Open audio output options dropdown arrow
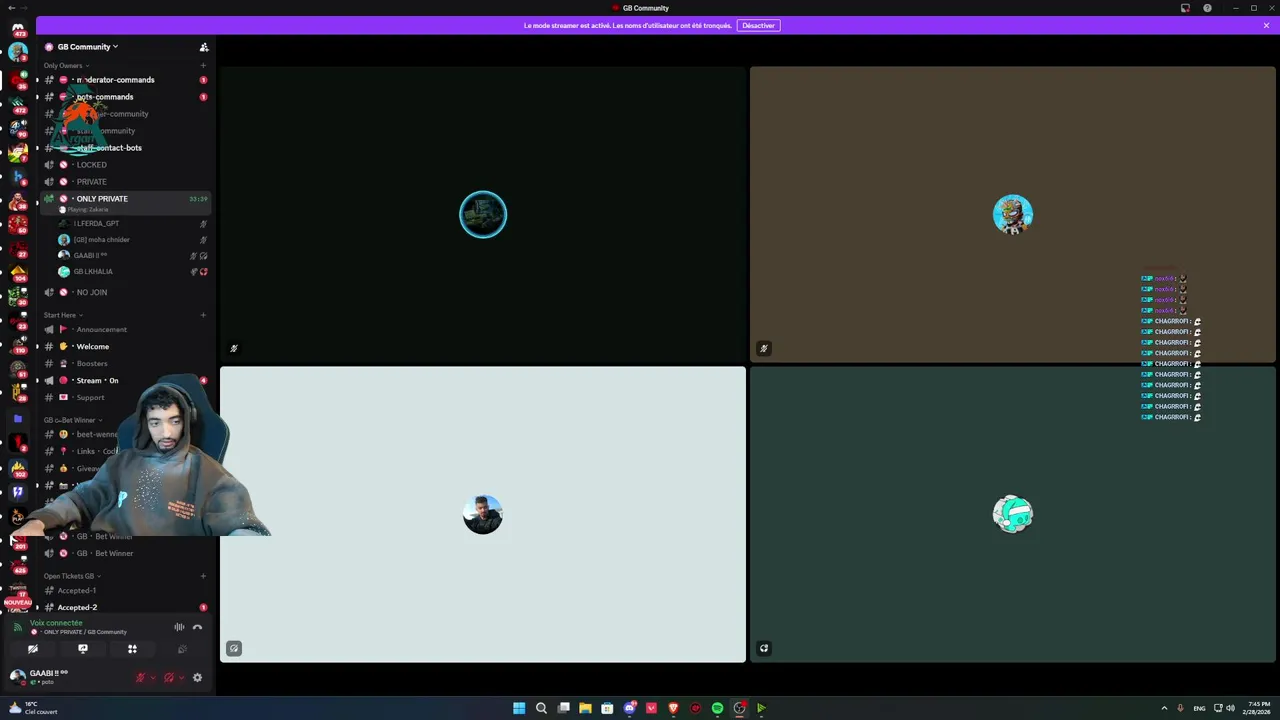 tap(181, 678)
